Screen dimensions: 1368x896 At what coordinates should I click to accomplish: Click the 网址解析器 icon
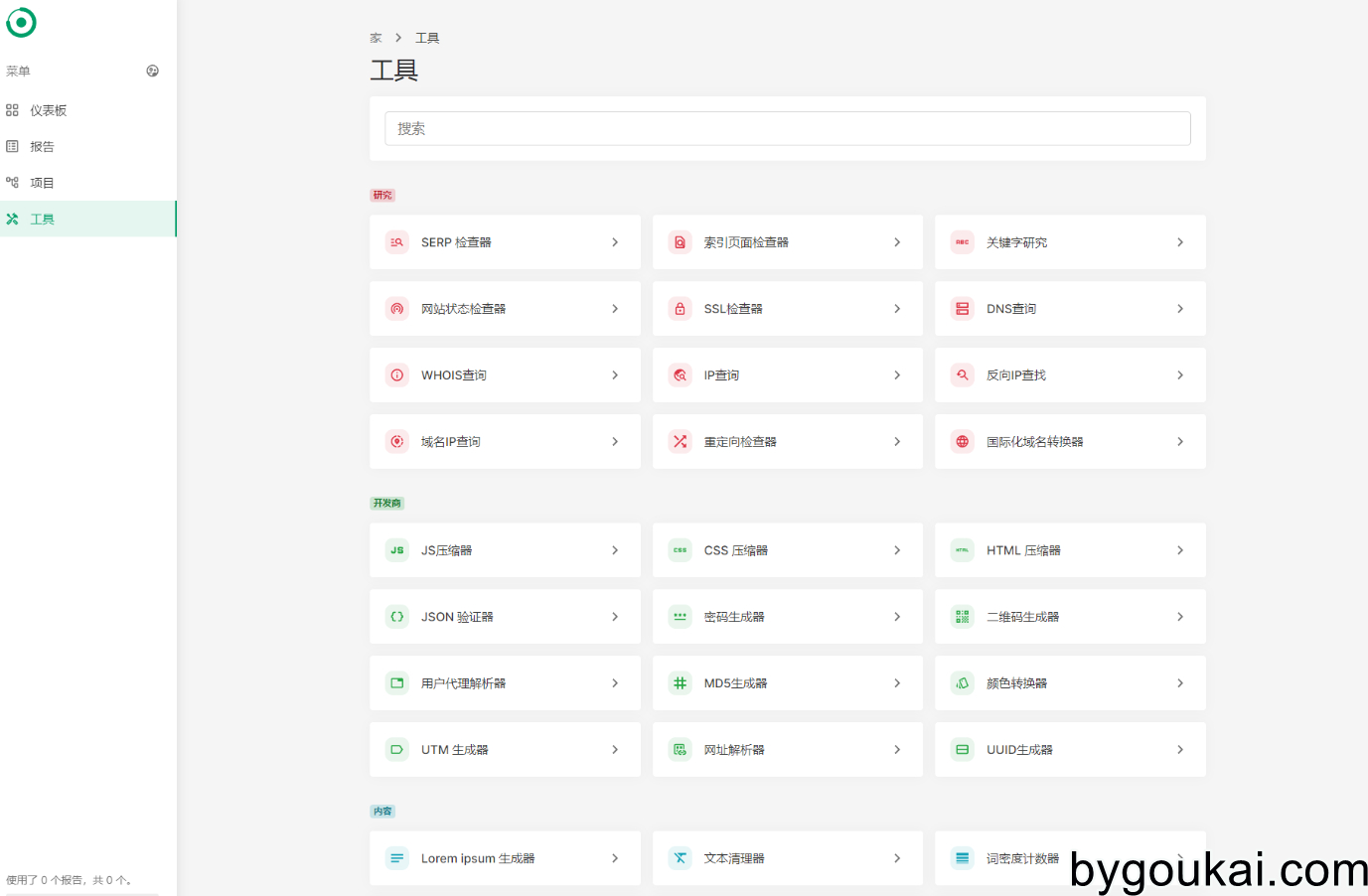pyautogui.click(x=680, y=750)
